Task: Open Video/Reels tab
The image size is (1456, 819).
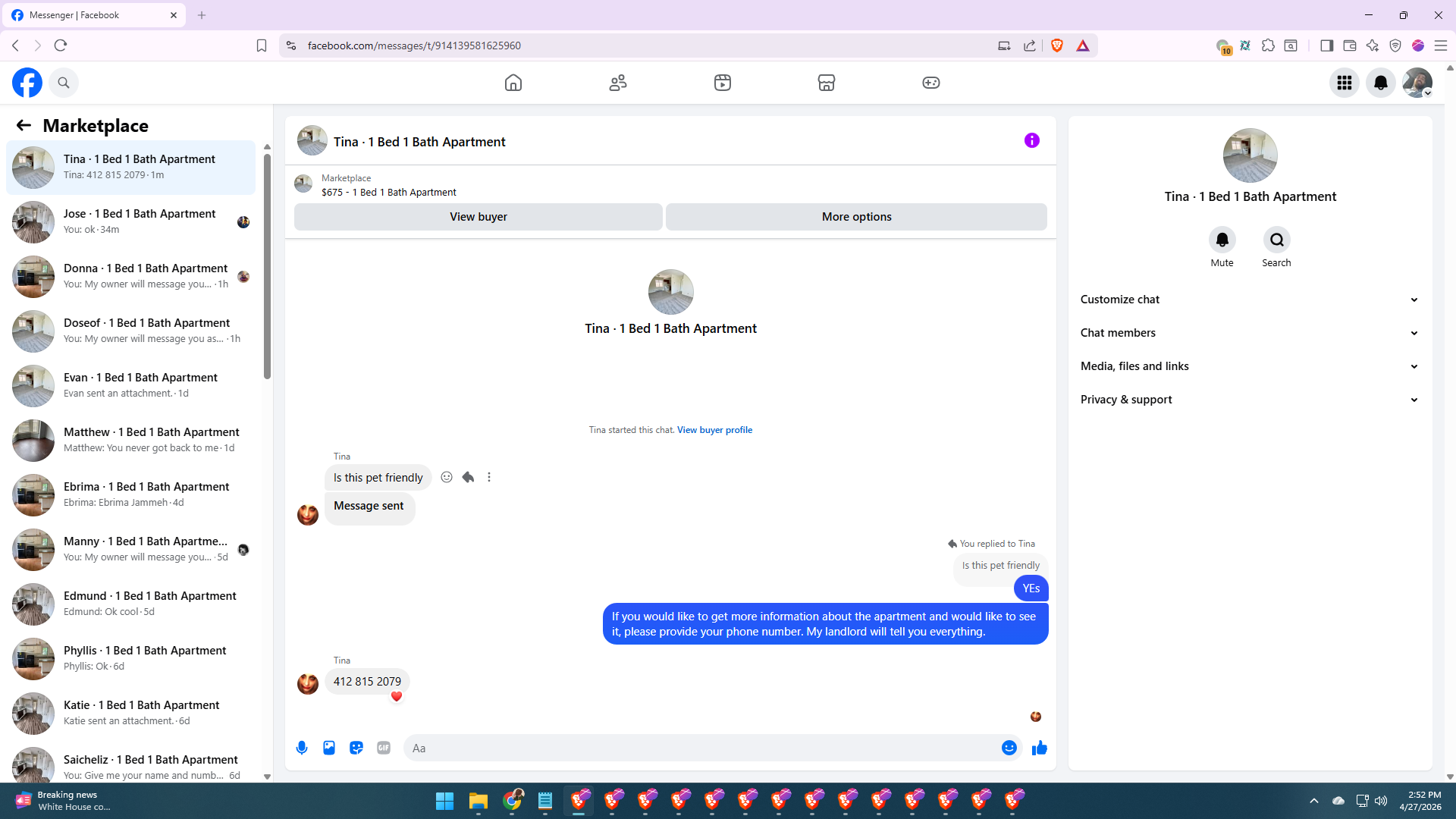Action: [723, 83]
